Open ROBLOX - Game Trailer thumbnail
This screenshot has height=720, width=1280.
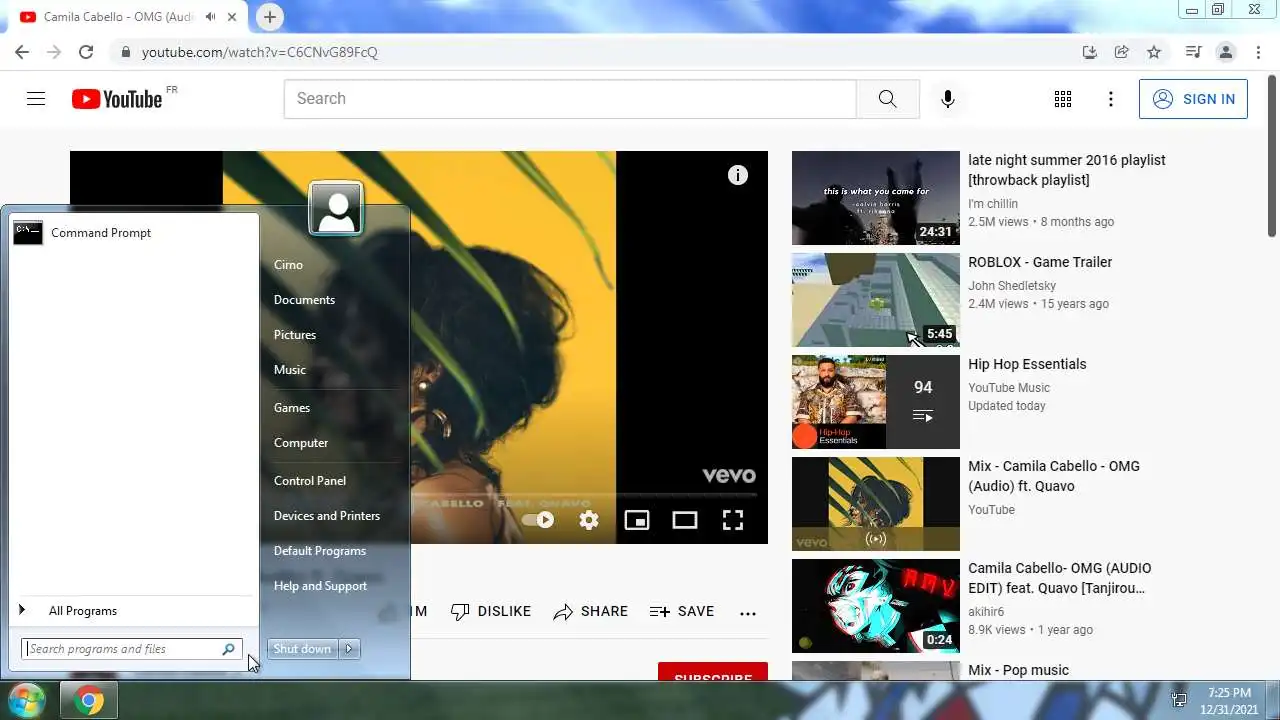point(876,300)
